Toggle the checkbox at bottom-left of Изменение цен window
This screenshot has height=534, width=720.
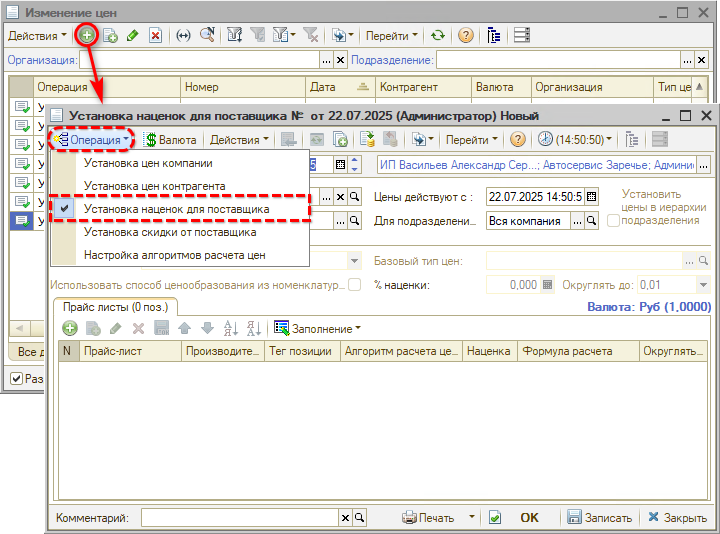pos(16,379)
